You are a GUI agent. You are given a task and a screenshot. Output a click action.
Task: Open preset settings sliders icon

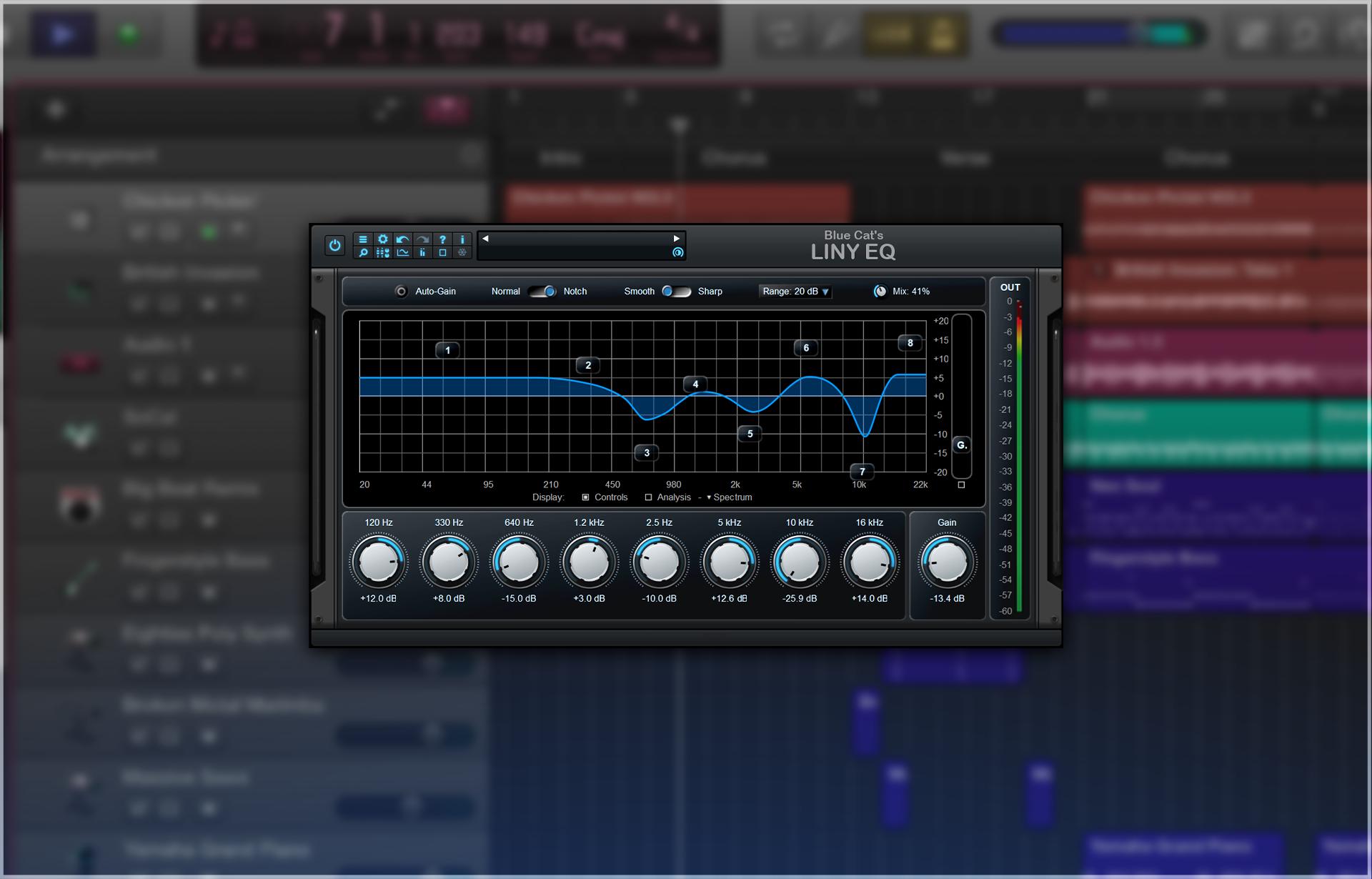click(x=383, y=252)
